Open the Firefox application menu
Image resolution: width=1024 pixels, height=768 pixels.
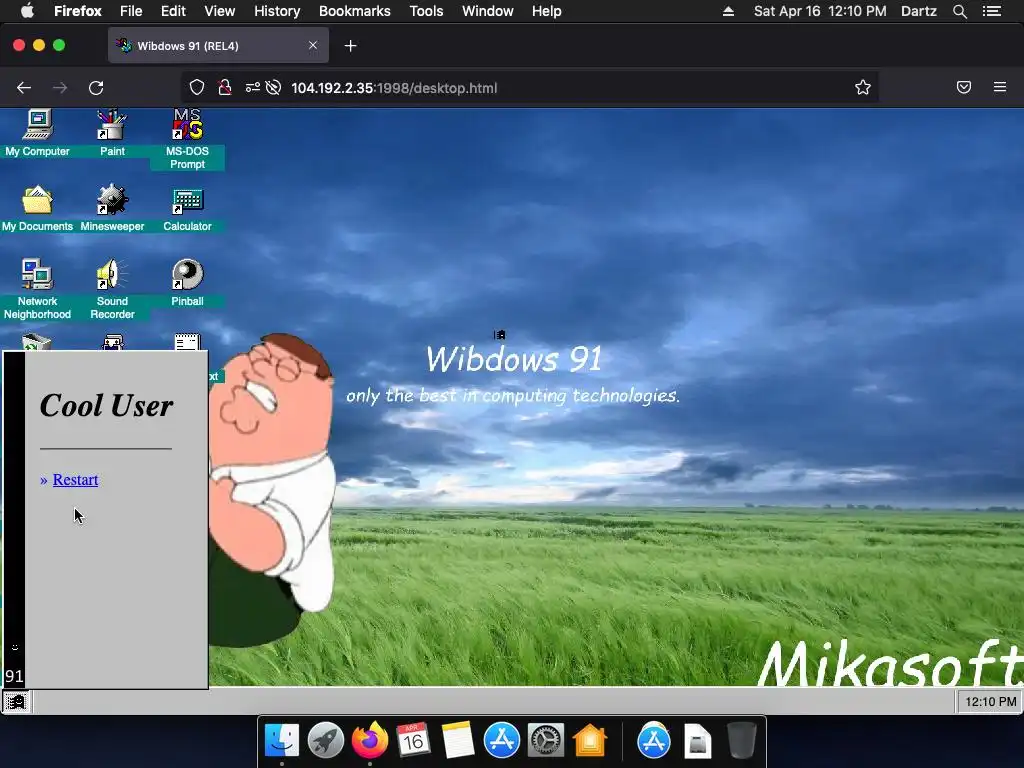click(x=78, y=11)
